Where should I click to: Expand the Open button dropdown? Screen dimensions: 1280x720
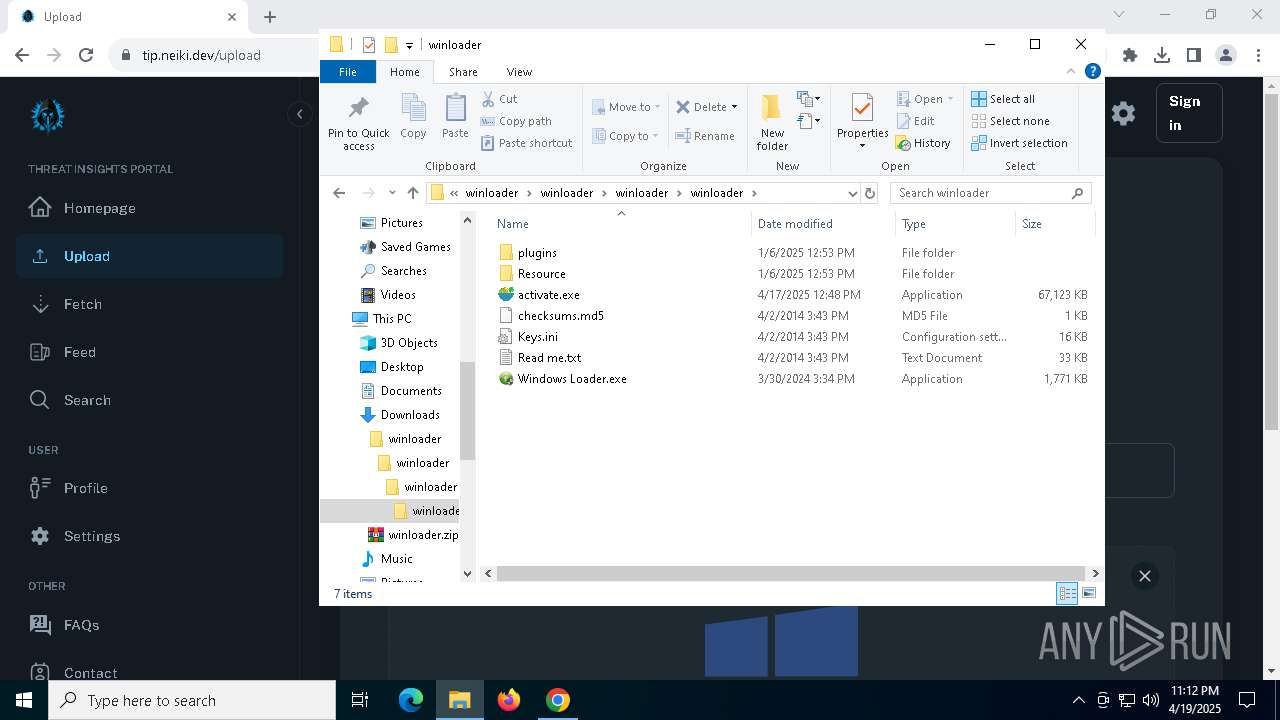950,99
